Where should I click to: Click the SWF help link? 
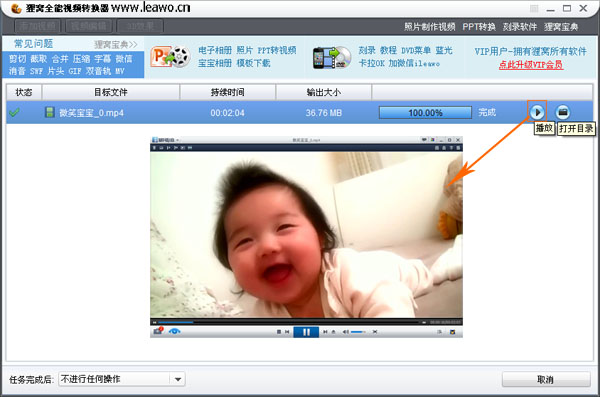37,71
